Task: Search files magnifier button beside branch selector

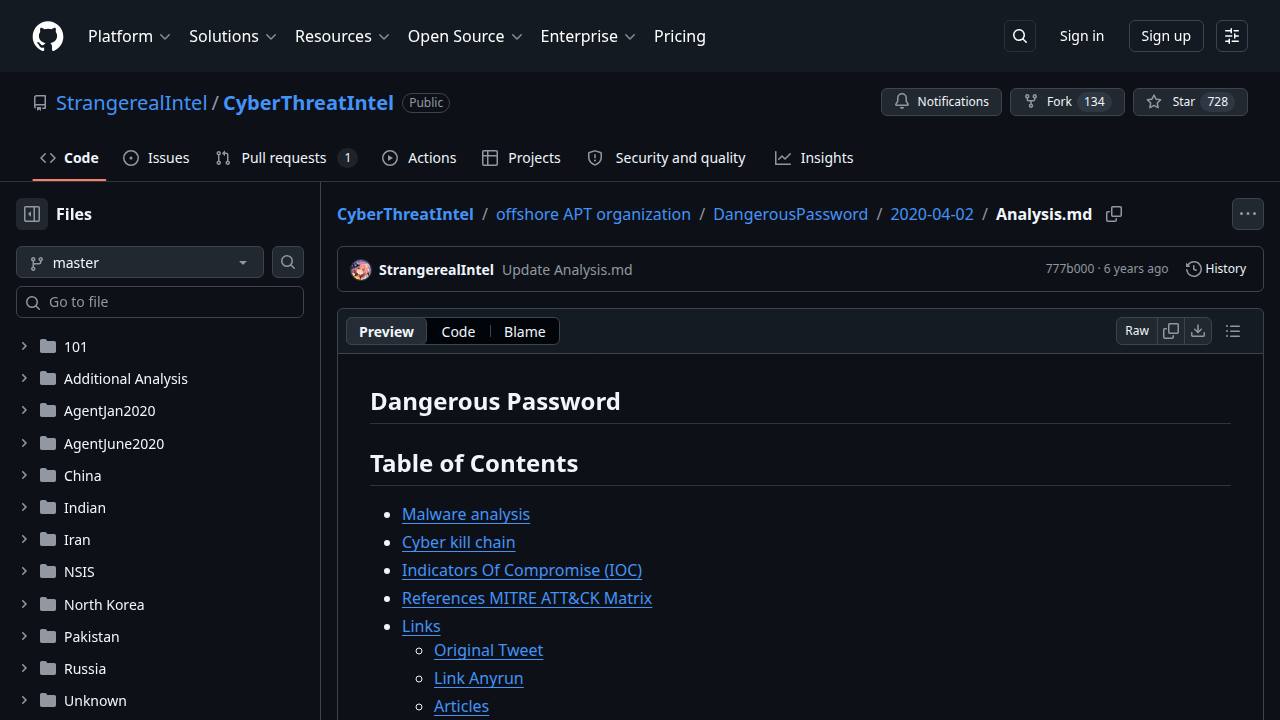Action: pos(288,262)
